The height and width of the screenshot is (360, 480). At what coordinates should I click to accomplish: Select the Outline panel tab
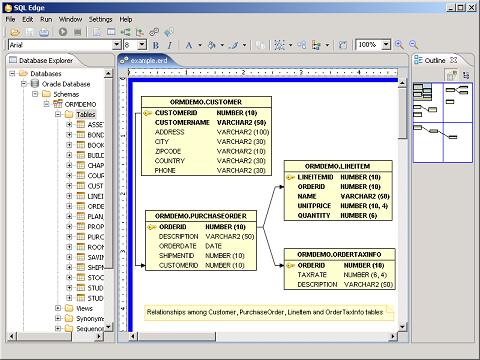coord(435,60)
